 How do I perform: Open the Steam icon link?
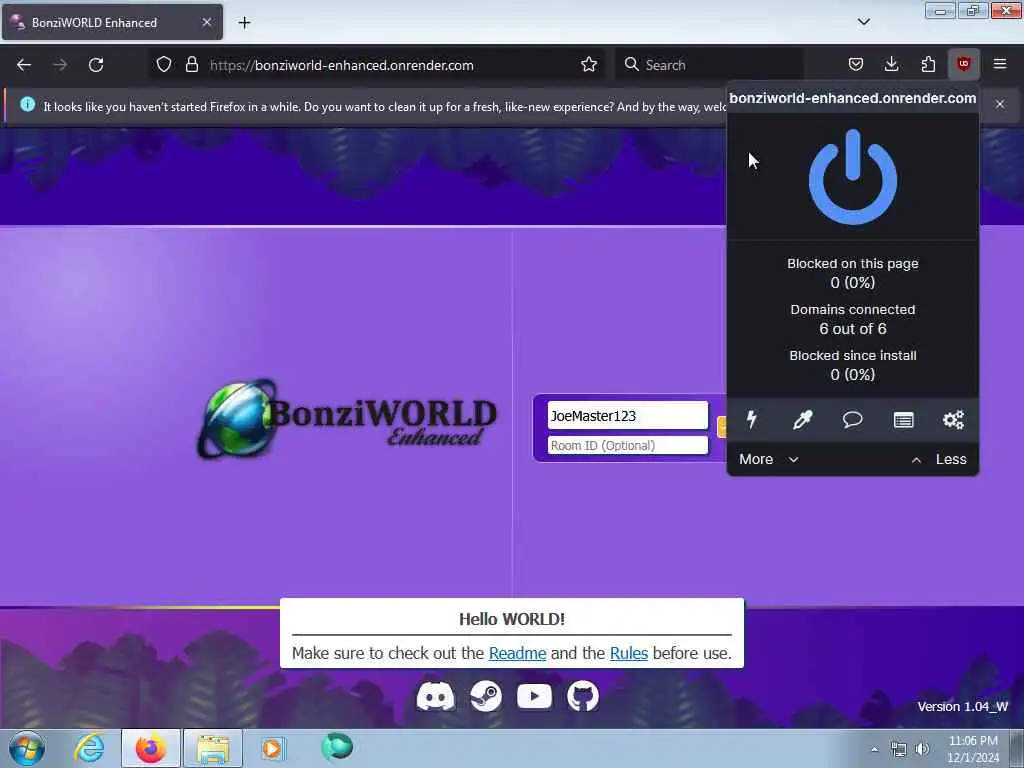pyautogui.click(x=486, y=696)
